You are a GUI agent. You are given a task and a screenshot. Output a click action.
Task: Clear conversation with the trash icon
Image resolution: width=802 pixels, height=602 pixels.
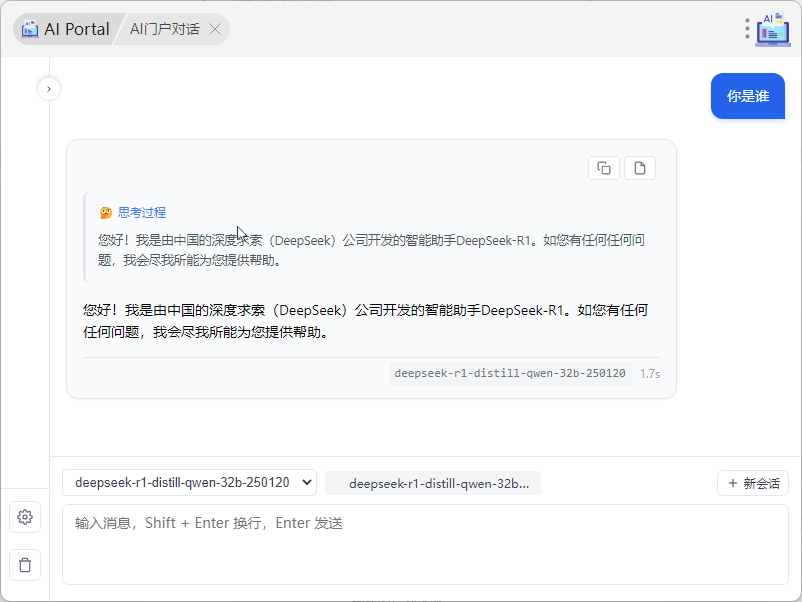pos(25,565)
